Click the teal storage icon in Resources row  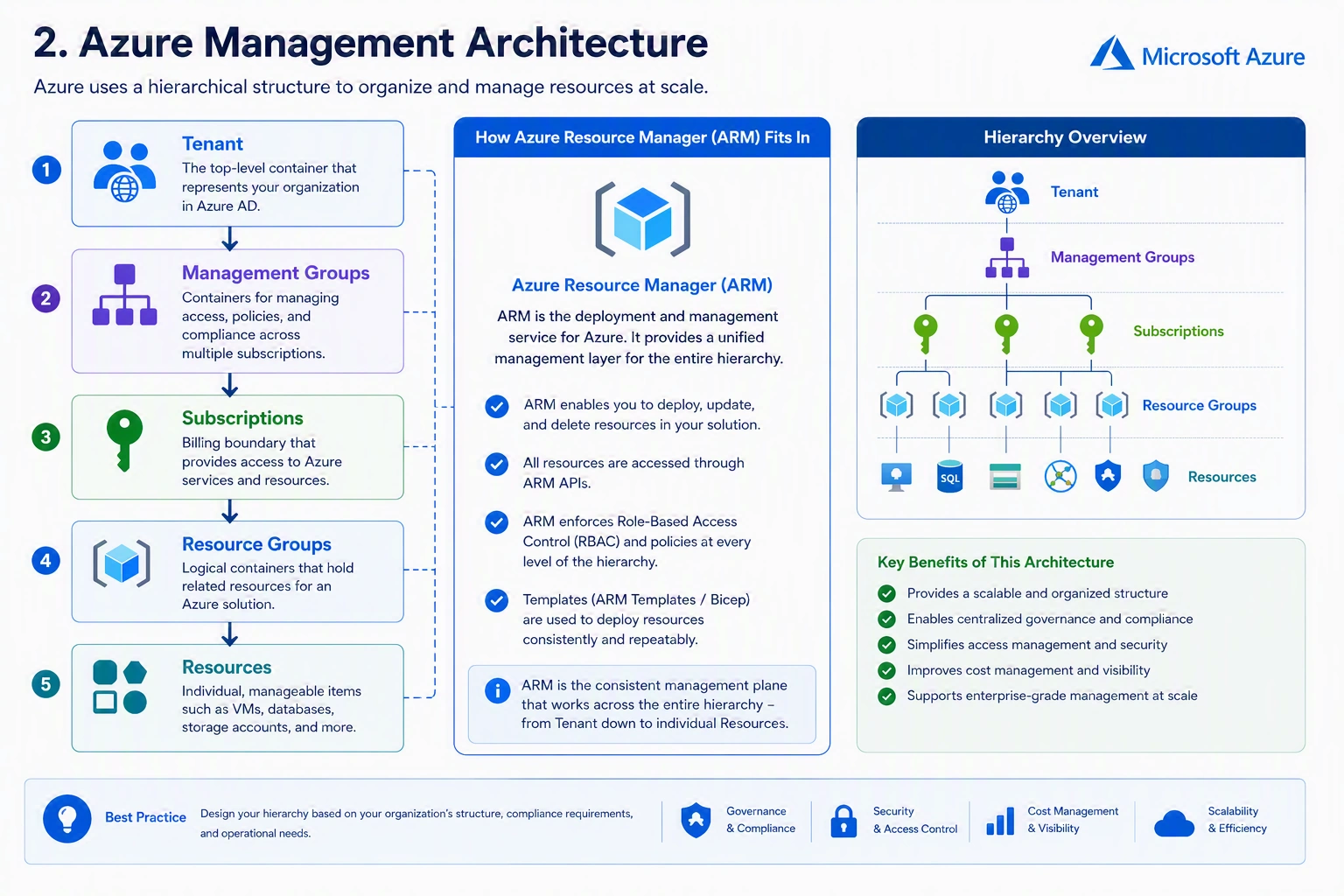1005,477
